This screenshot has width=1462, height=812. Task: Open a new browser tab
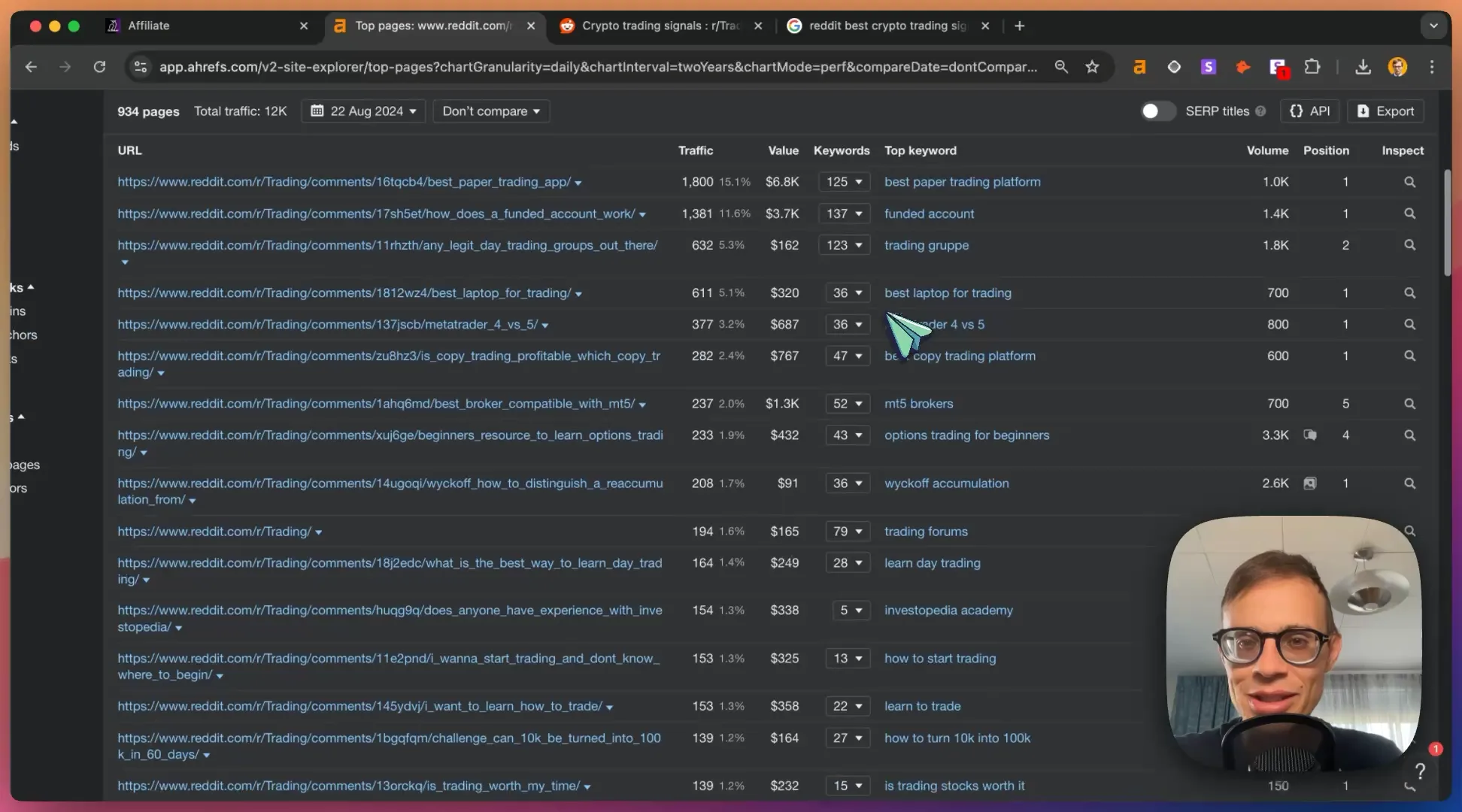point(1019,26)
